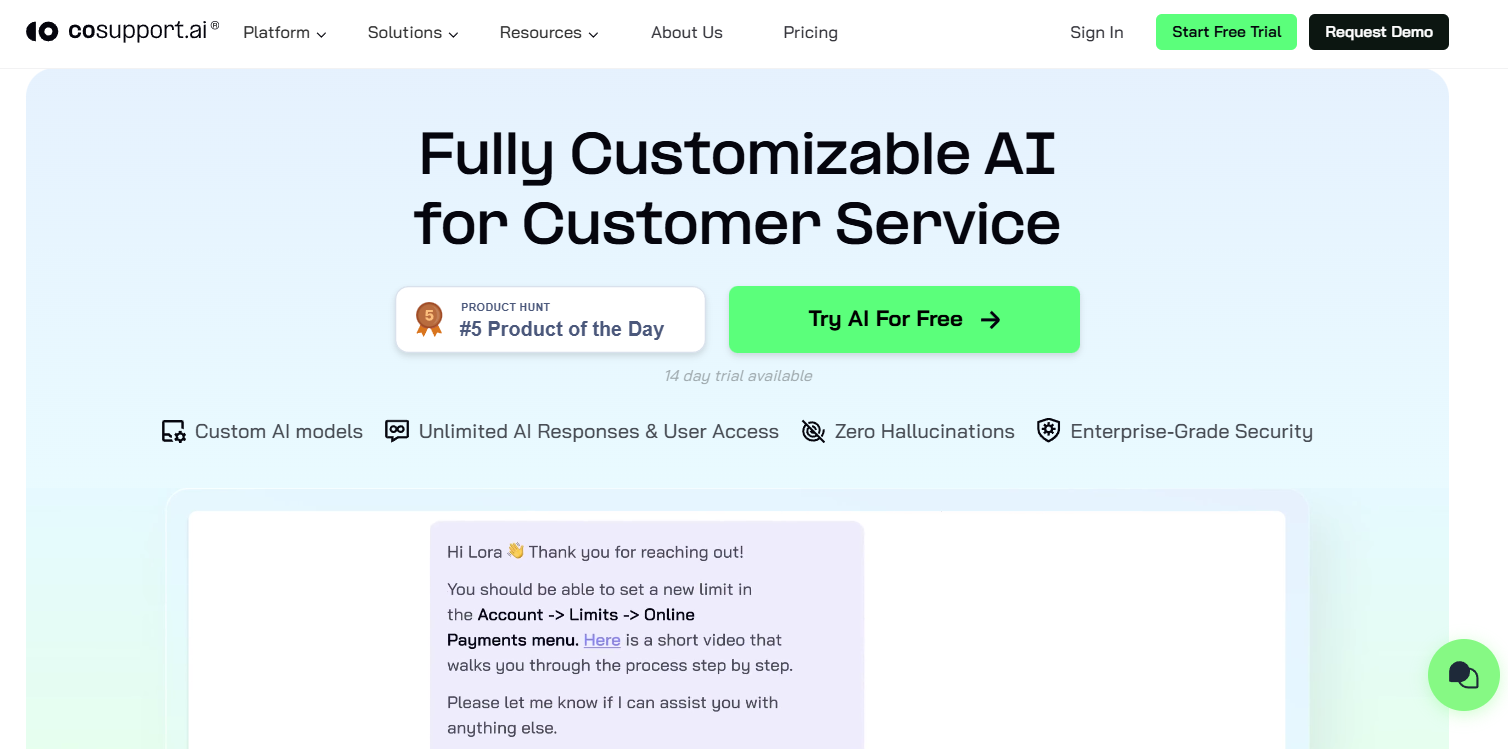Click the Product Hunt medal badge icon
Viewport: 1508px width, 749px height.
point(429,319)
